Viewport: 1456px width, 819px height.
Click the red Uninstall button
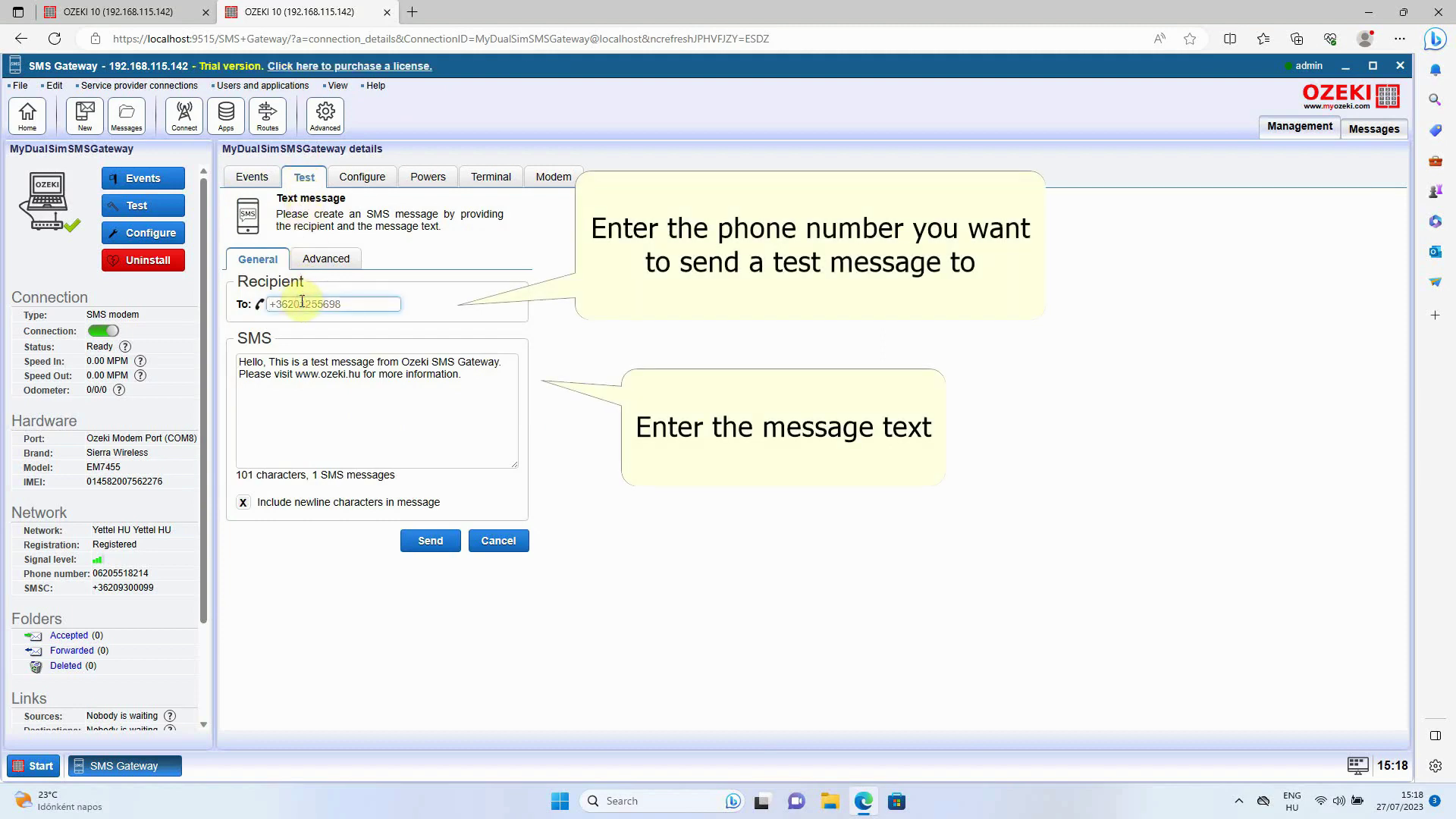(143, 260)
